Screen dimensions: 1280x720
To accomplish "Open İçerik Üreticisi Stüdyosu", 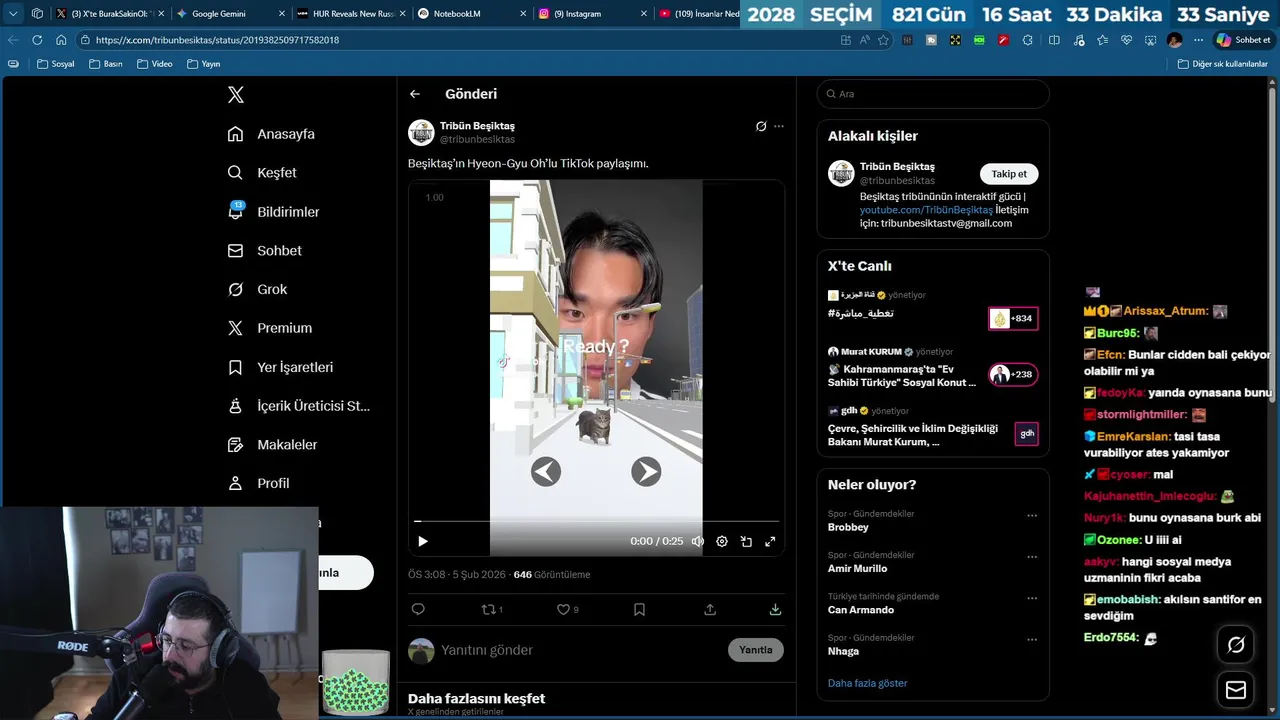I will [299, 406].
